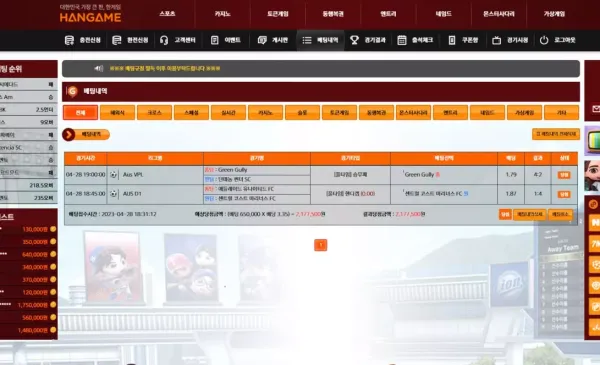
Task: Click the 배팅내역 전체삭제 button
Action: 556,134
